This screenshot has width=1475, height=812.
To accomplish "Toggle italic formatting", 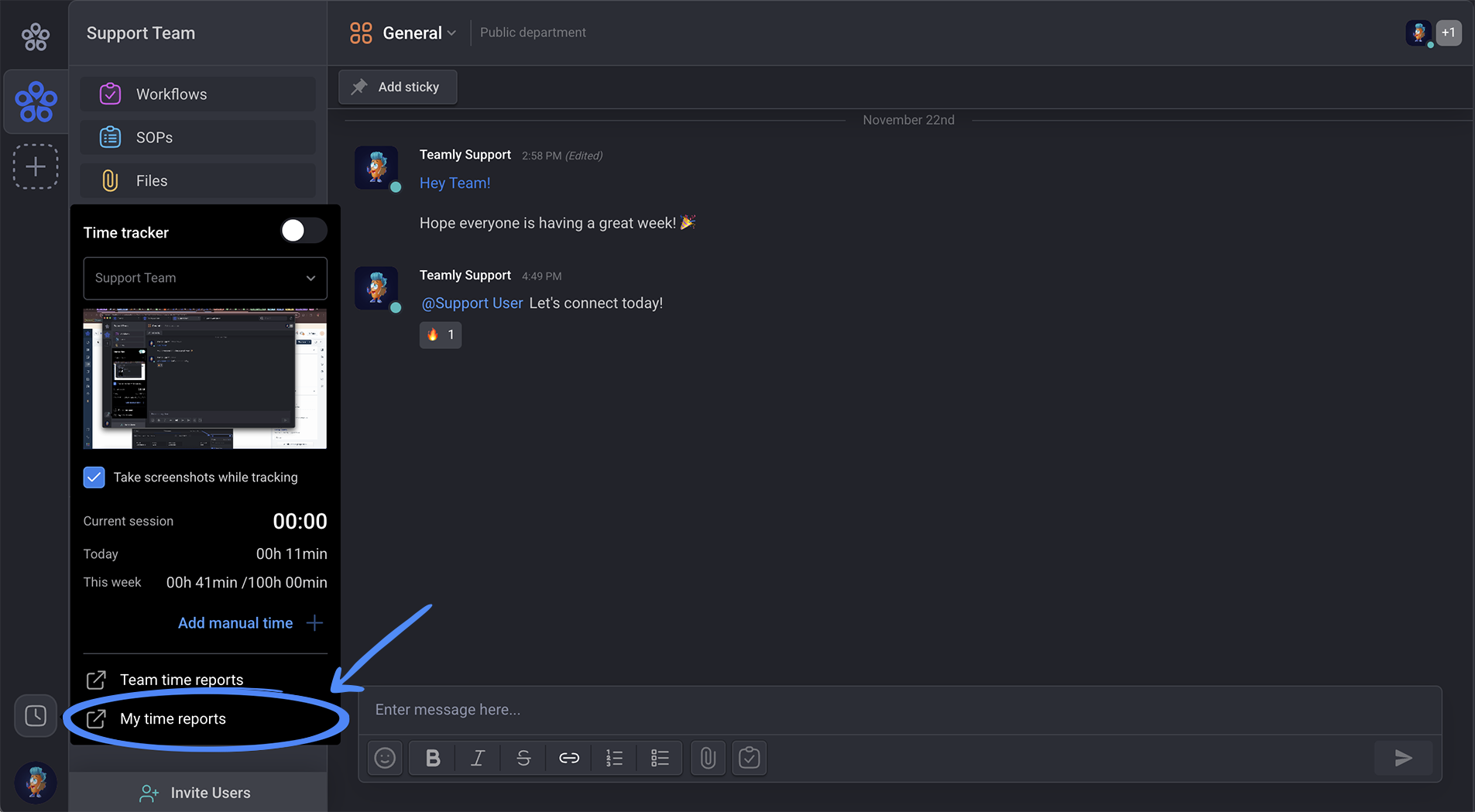I will click(x=478, y=758).
